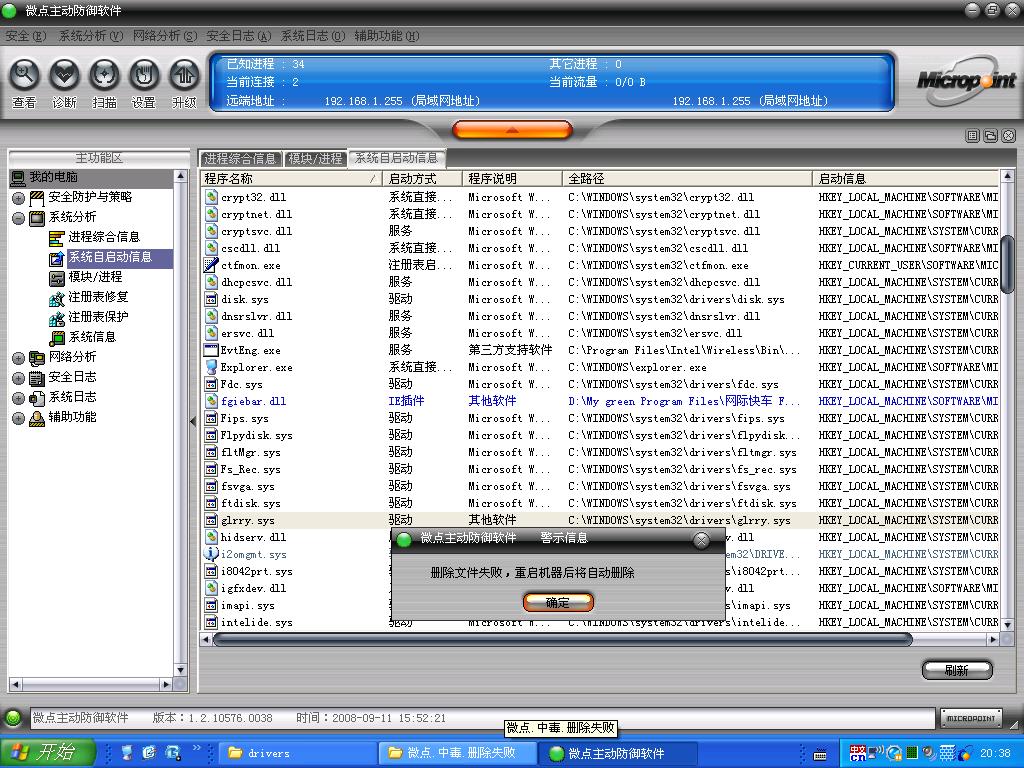This screenshot has height=768, width=1024.
Task: Select the Explorer.exe row icon
Action: (210, 366)
